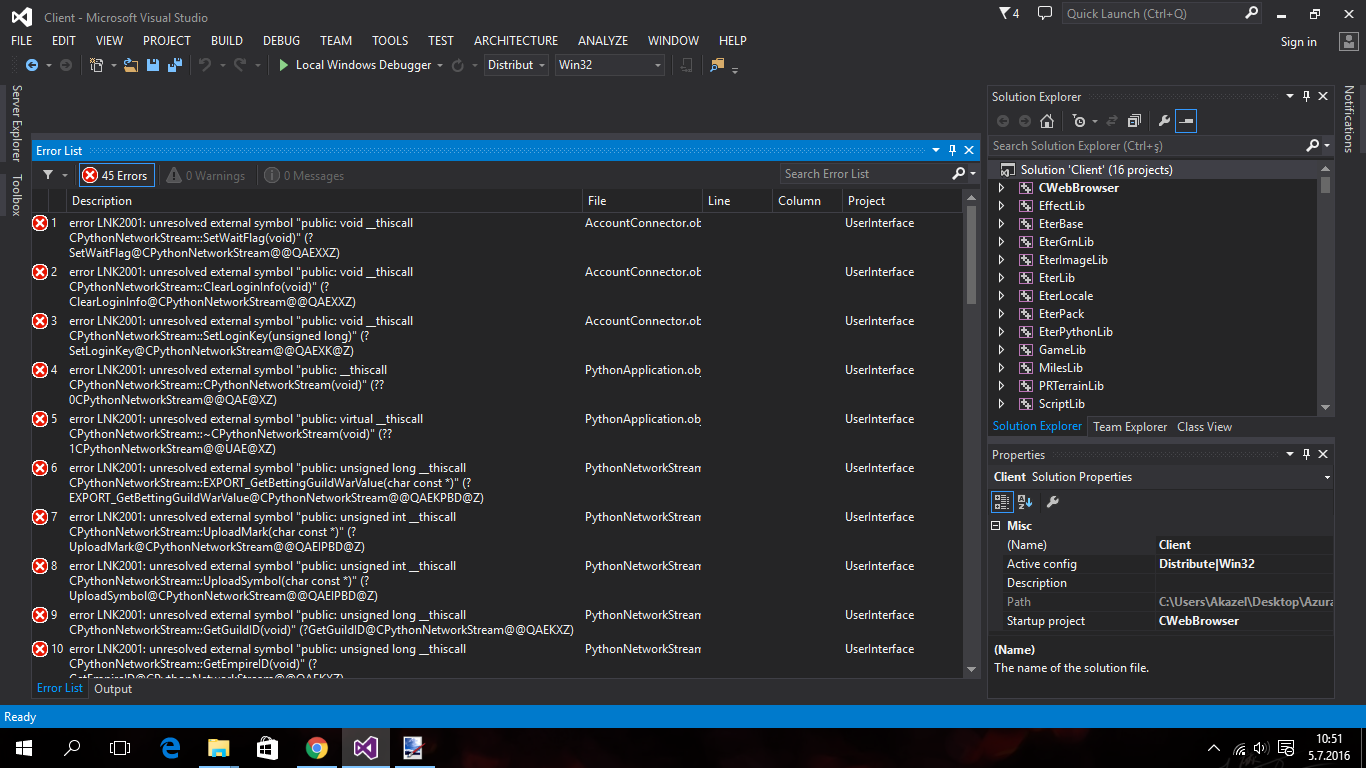Click the New Project toolbar icon
The width and height of the screenshot is (1366, 768).
coord(97,65)
